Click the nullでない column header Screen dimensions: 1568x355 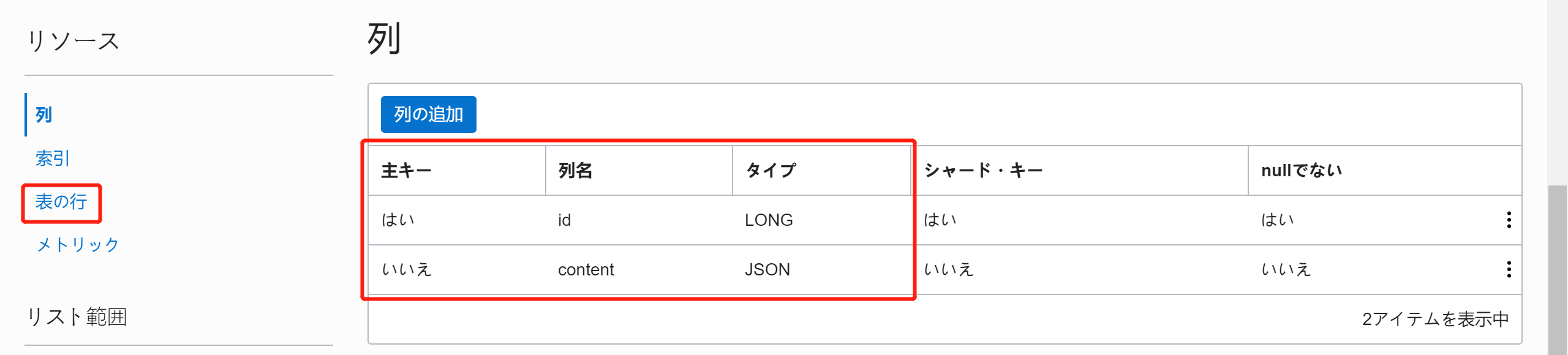[1302, 170]
